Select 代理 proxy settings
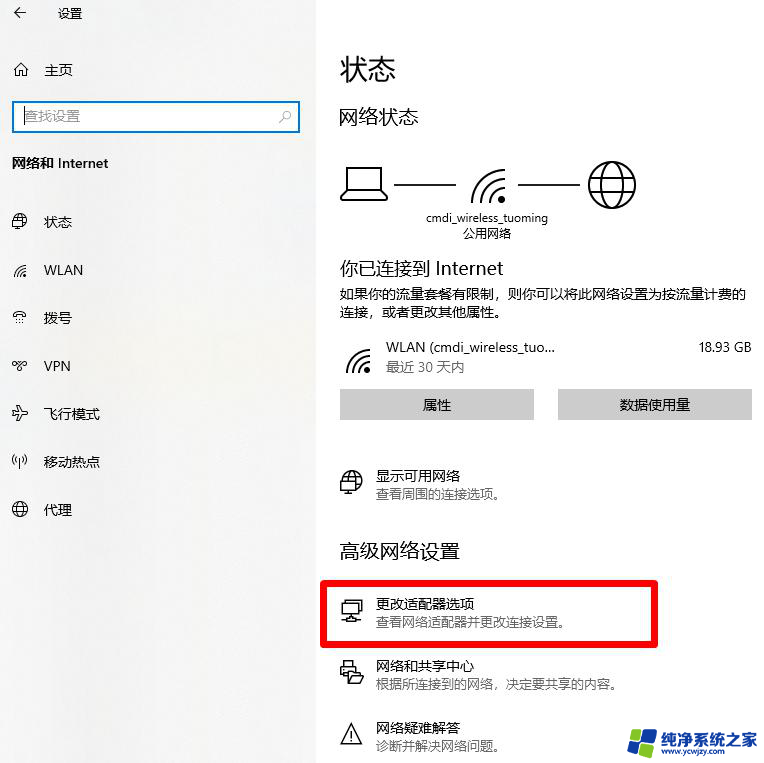764x763 pixels. pos(58,510)
